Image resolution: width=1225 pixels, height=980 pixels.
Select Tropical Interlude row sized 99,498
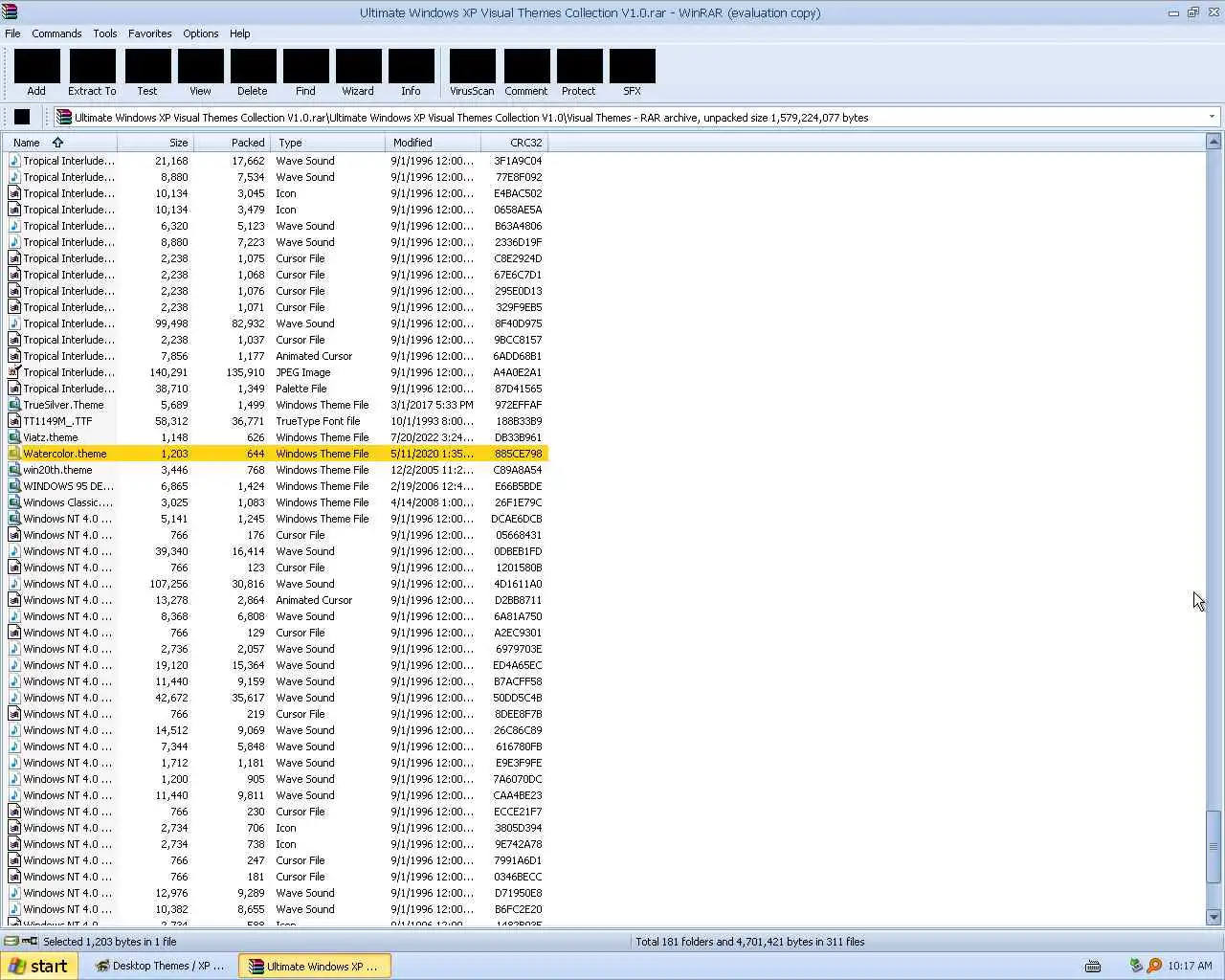[x=277, y=323]
